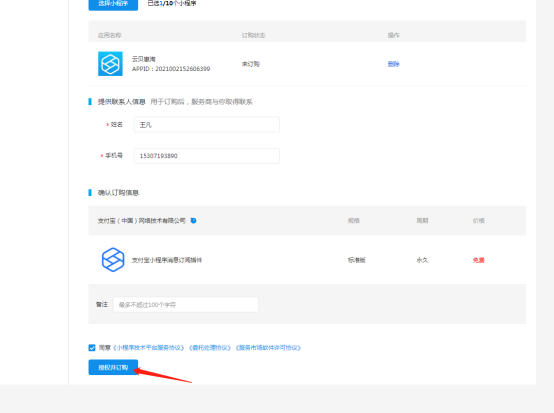Click the 未订购 status text
The image size is (554, 413).
[251, 64]
